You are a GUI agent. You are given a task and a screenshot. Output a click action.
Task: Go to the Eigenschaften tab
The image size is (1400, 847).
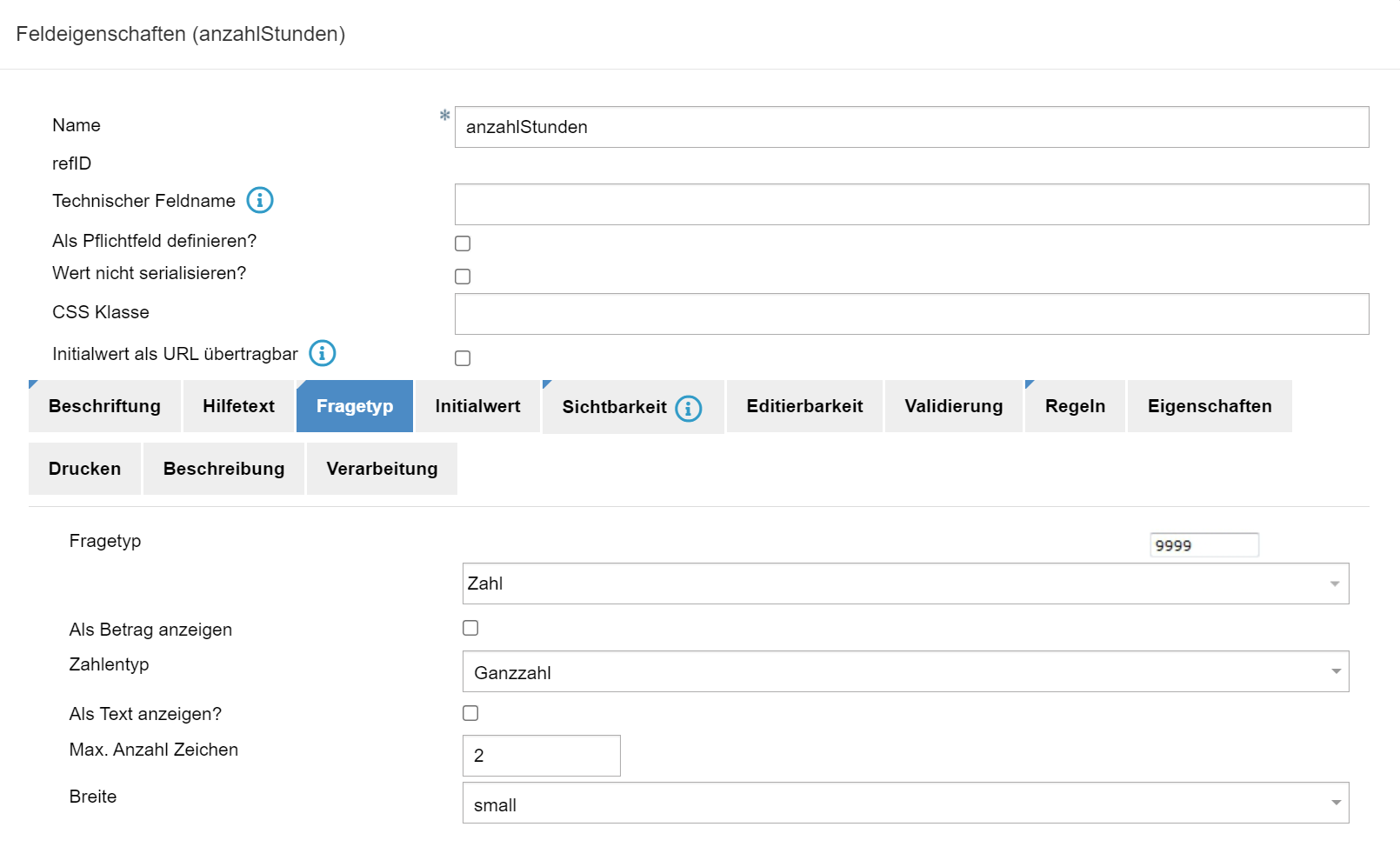1209,406
